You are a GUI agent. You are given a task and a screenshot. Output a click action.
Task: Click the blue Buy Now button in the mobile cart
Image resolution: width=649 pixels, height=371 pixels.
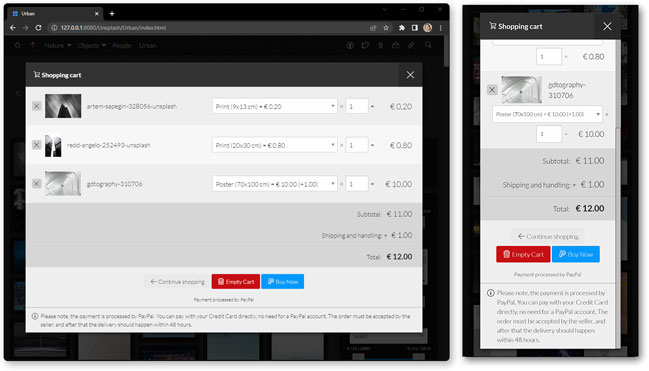576,254
